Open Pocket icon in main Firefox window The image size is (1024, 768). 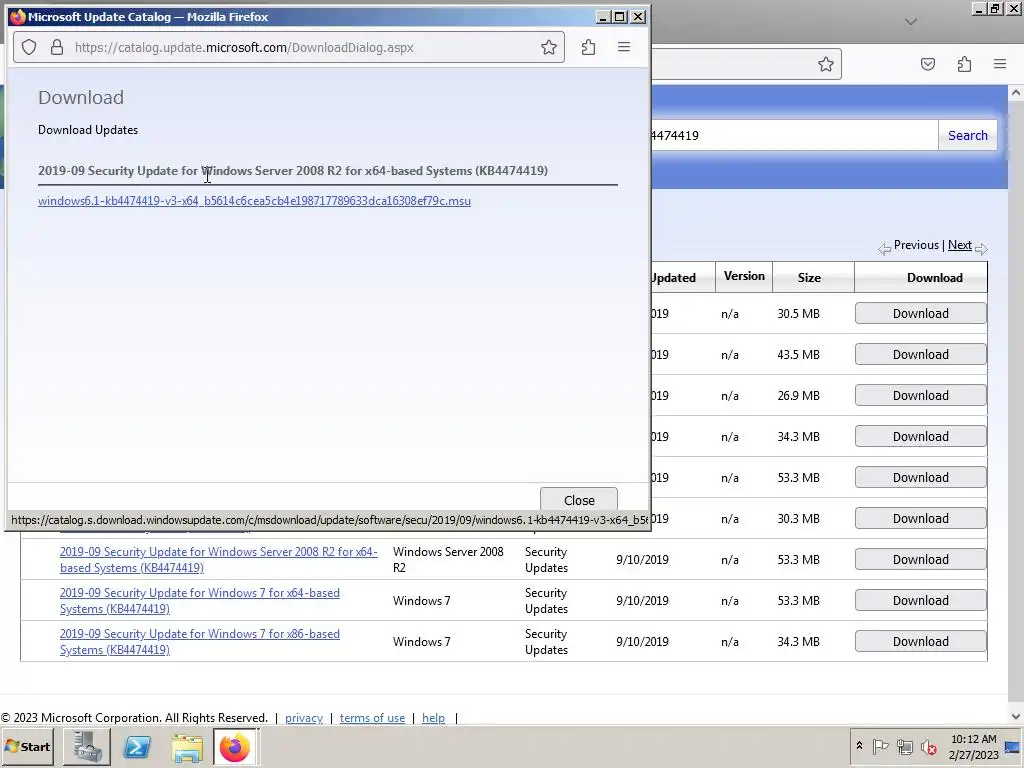coord(927,64)
